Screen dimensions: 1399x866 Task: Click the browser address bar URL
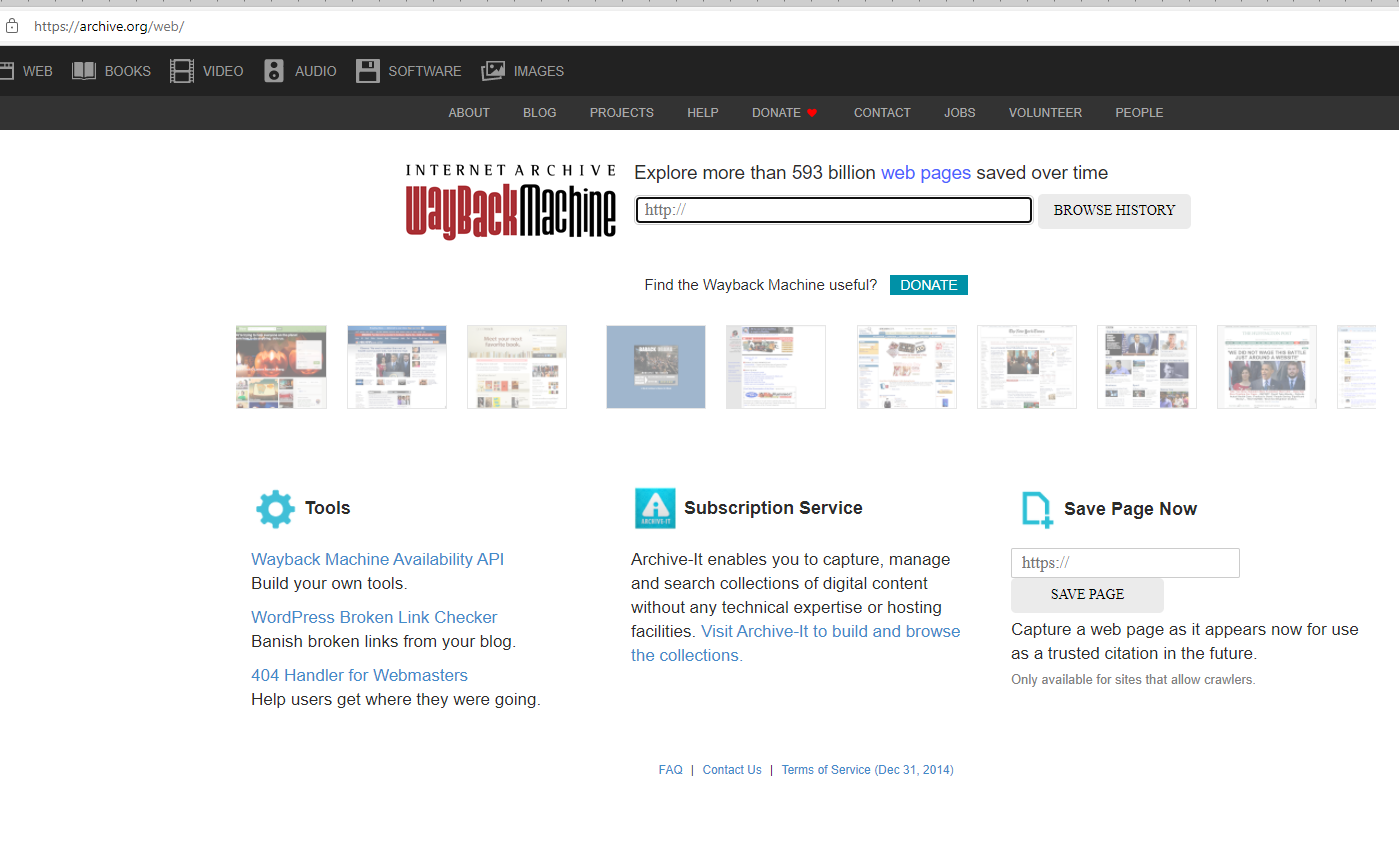tap(109, 27)
